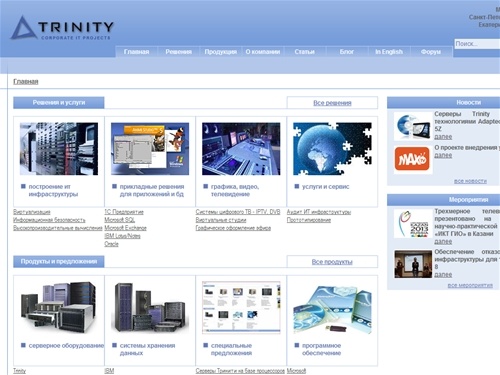Viewport: 500px width, 375px height.
Task: Open Системы цифрового ТВ - IPTV, DVB link
Action: click(x=238, y=212)
